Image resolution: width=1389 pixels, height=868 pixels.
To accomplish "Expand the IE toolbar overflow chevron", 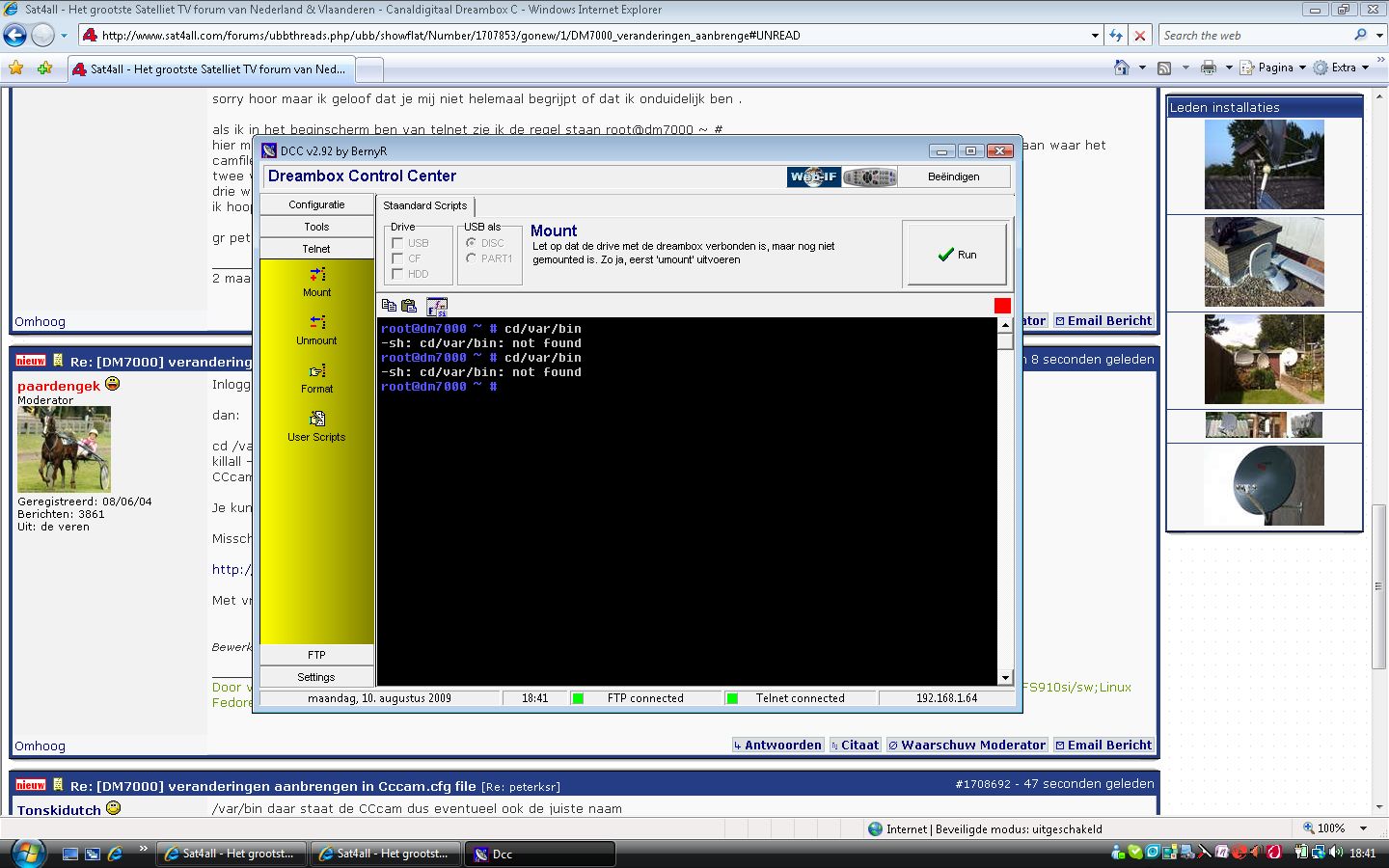I will click(x=1381, y=61).
